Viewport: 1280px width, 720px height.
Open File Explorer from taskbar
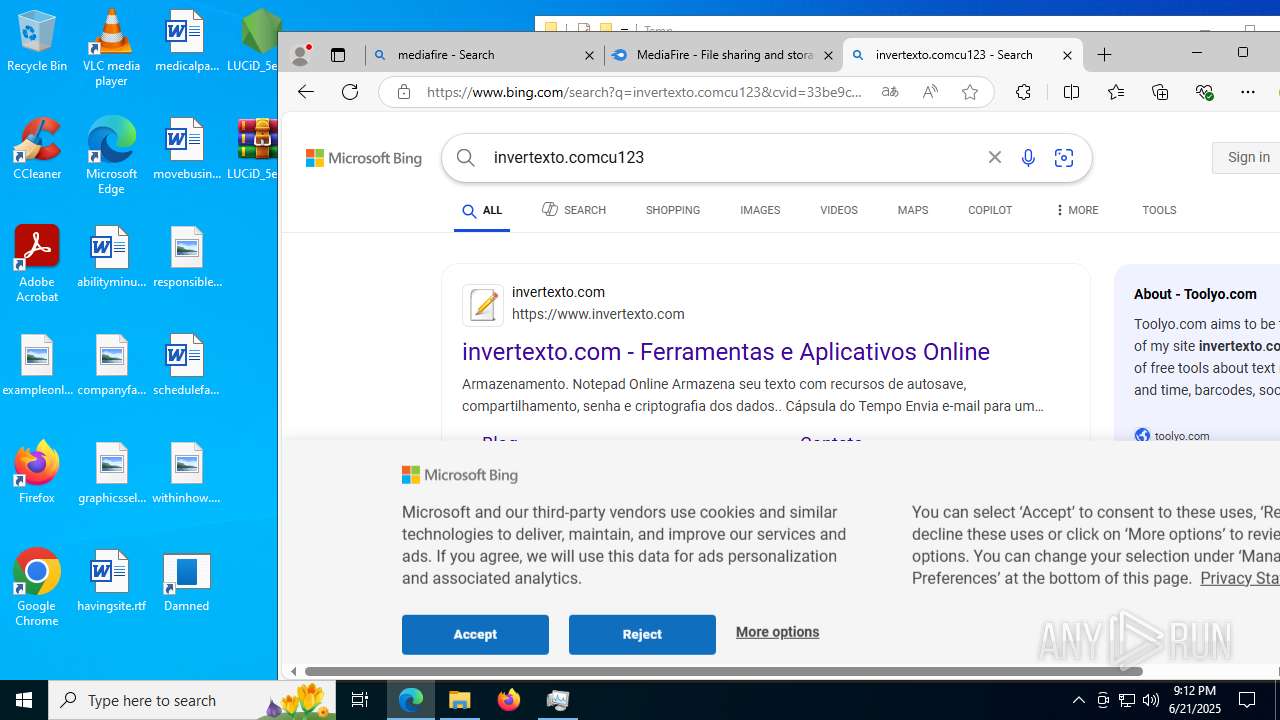point(460,700)
